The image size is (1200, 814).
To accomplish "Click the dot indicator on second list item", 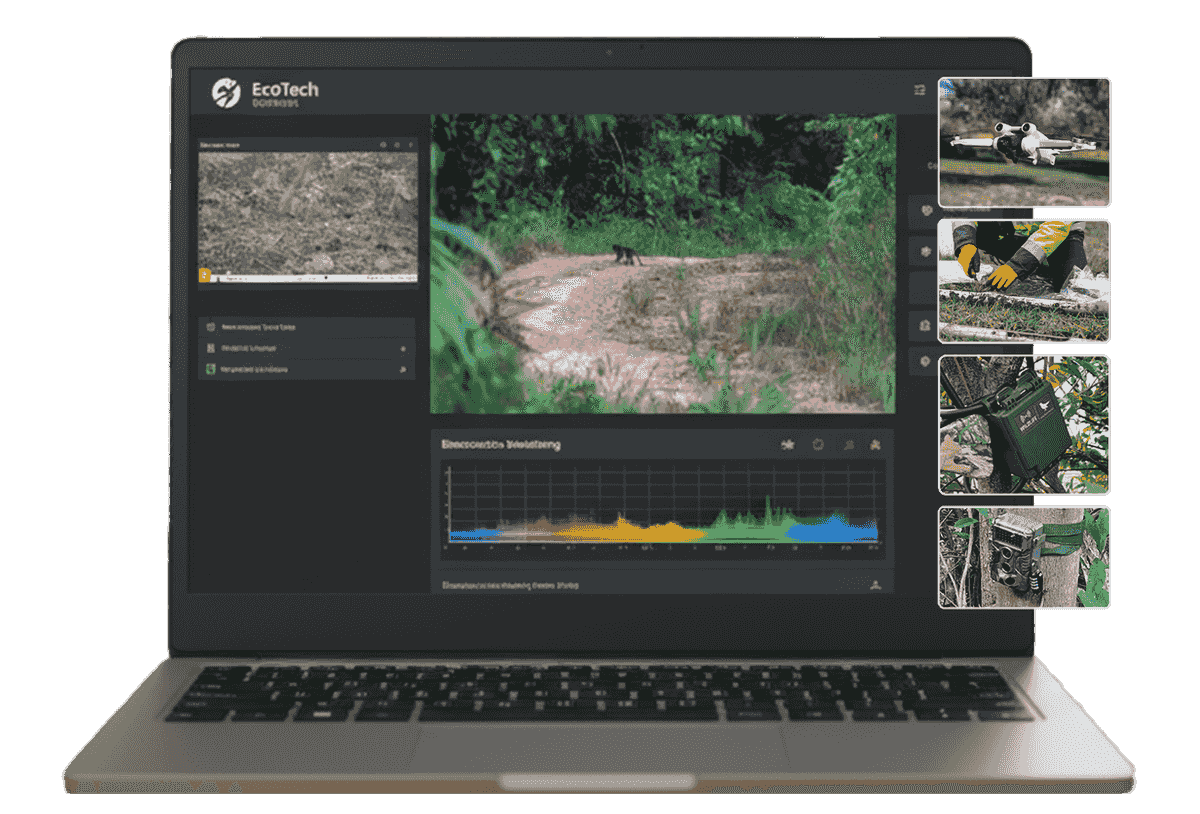I will 403,349.
